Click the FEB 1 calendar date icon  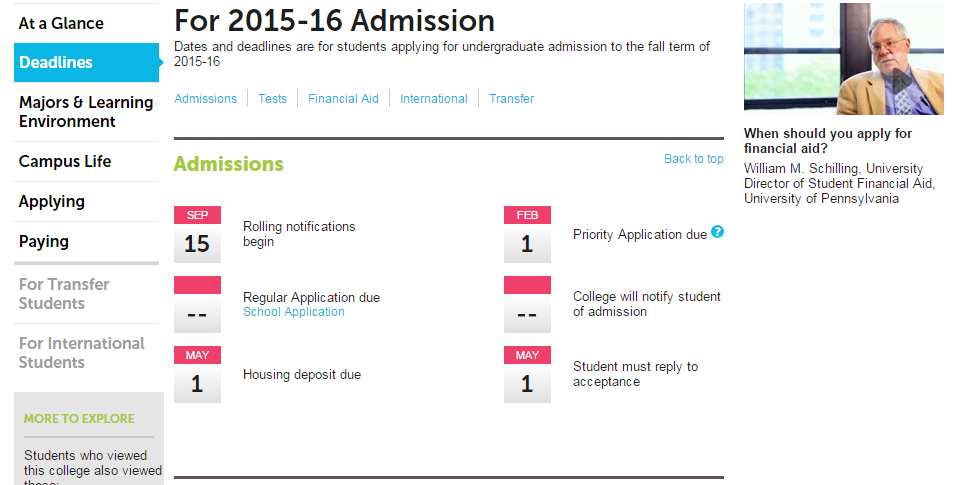(527, 235)
